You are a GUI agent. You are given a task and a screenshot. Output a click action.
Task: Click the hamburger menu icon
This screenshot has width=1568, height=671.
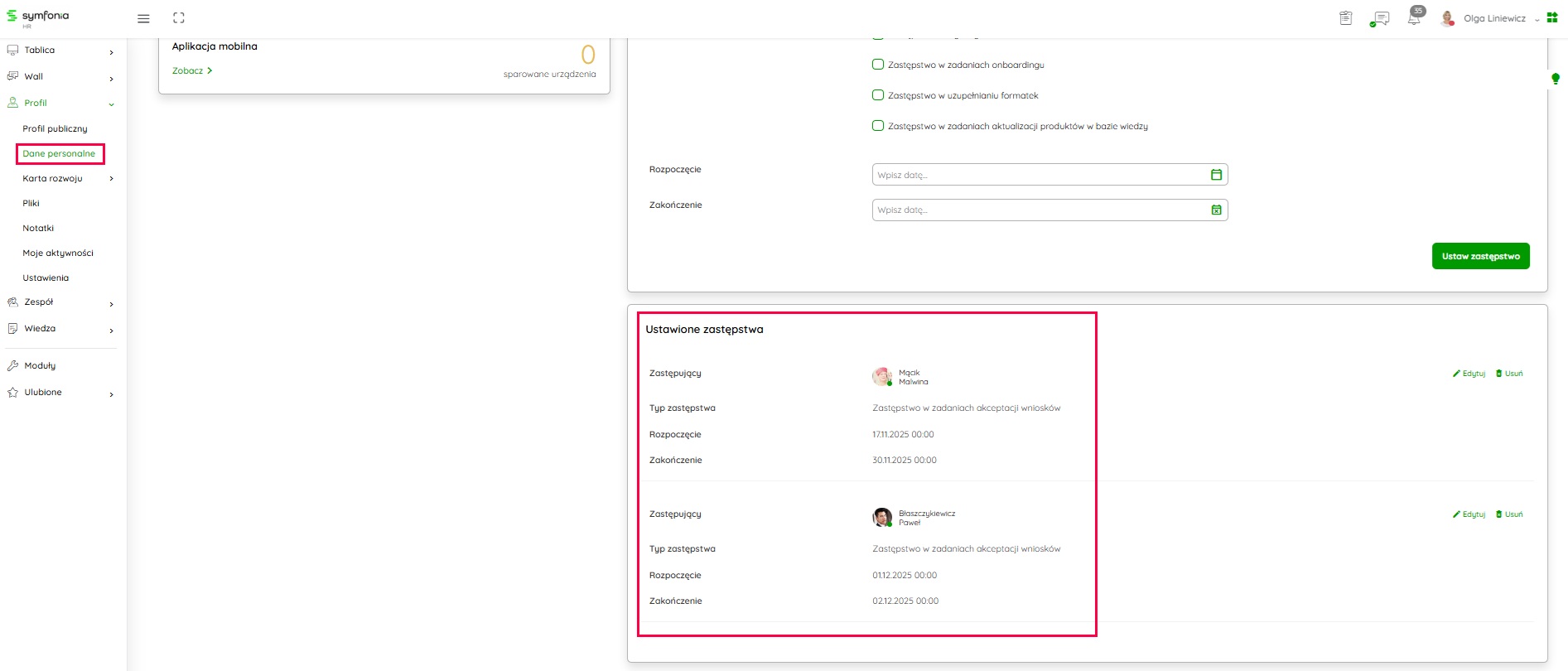(x=143, y=18)
